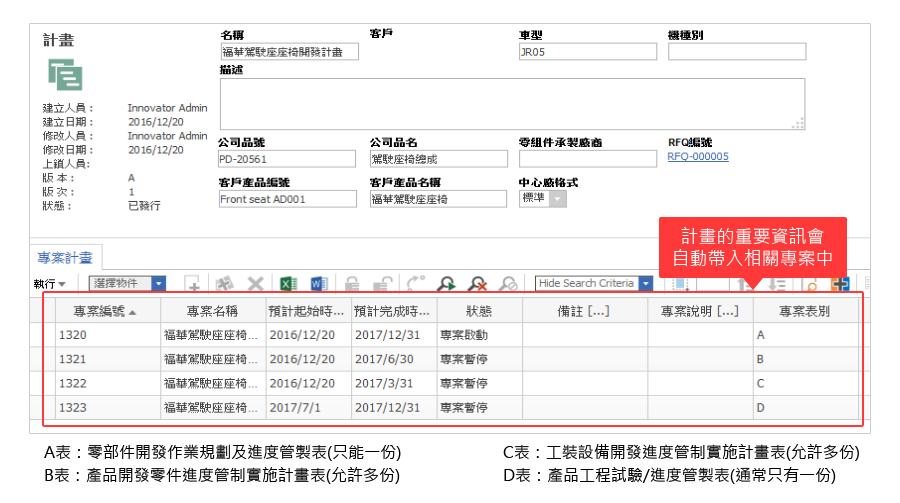Click the 名稱 input field
The image size is (900, 503).
click(x=288, y=52)
